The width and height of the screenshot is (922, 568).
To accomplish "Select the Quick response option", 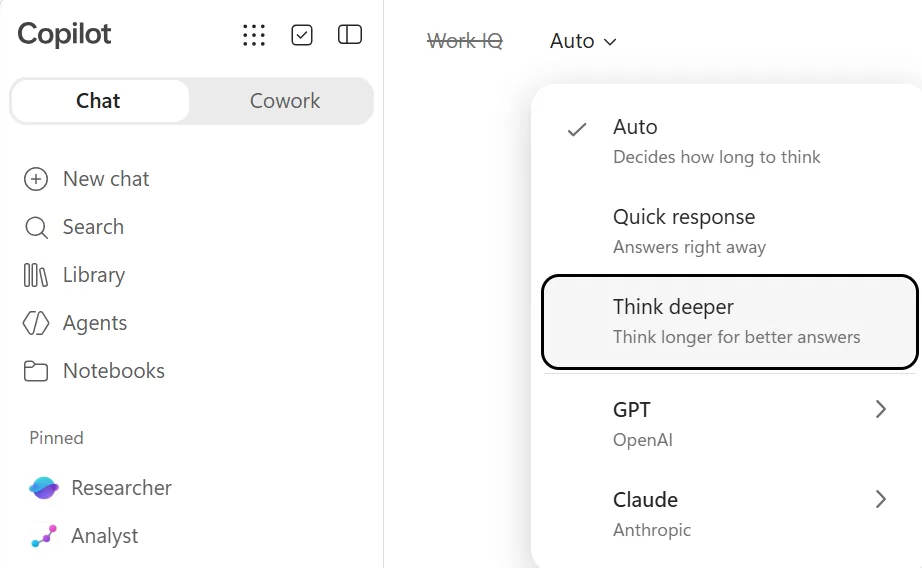I will (729, 231).
